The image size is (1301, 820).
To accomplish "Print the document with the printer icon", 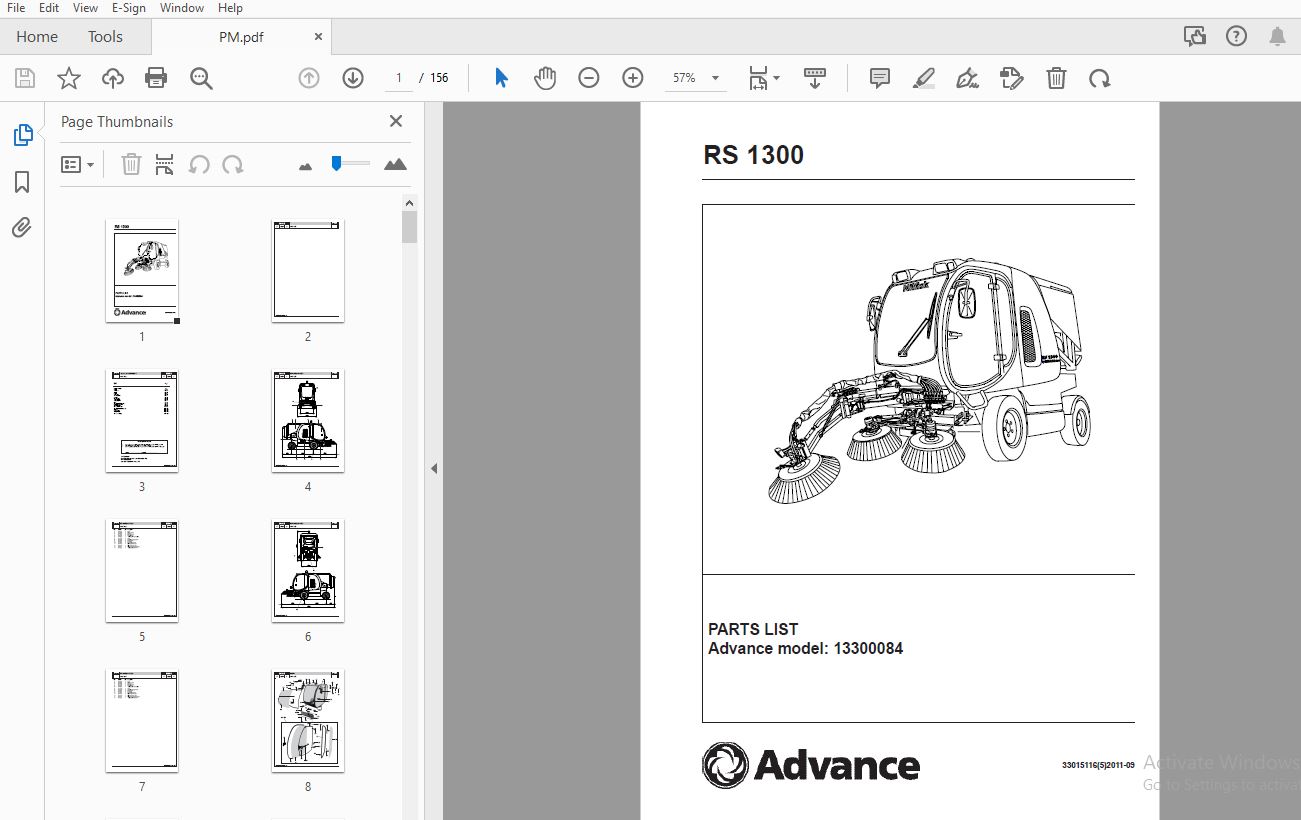I will point(156,78).
